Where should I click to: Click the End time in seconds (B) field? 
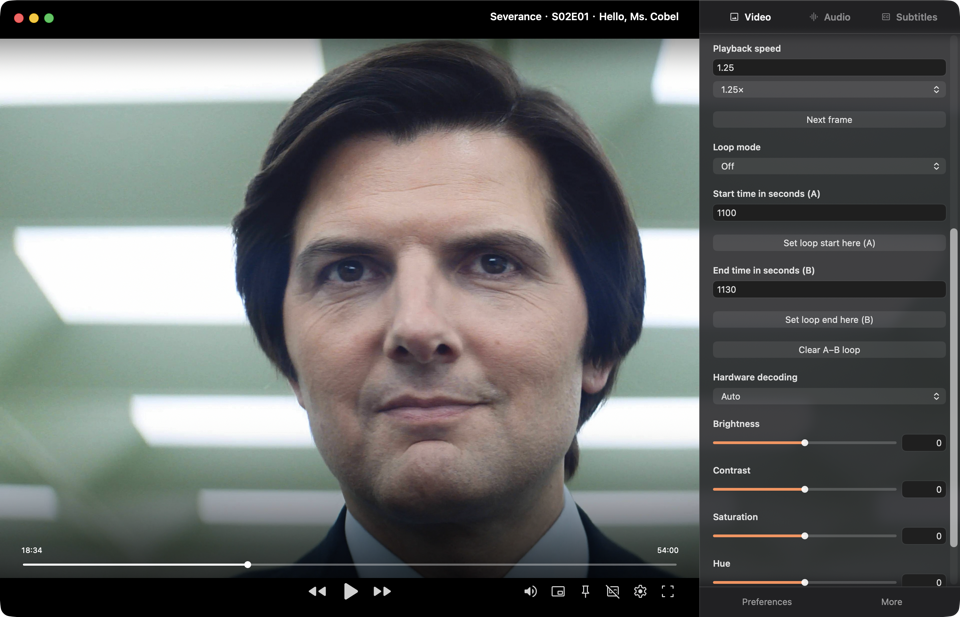829,290
